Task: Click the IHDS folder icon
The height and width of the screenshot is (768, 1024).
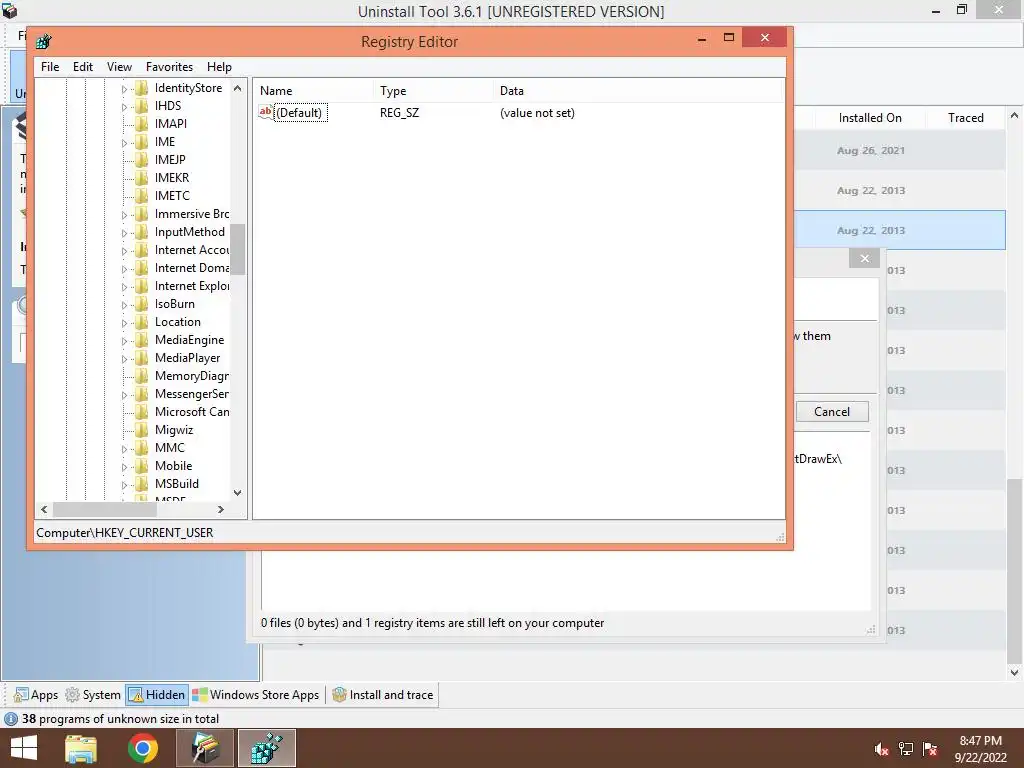Action: click(x=141, y=106)
